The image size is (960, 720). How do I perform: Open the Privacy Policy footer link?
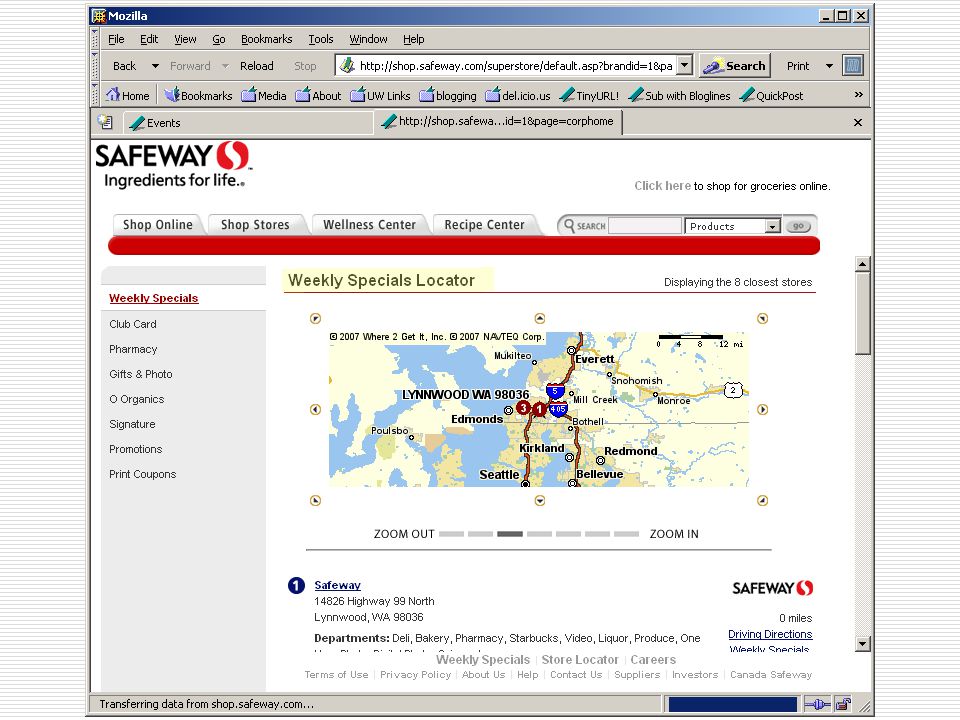point(415,674)
